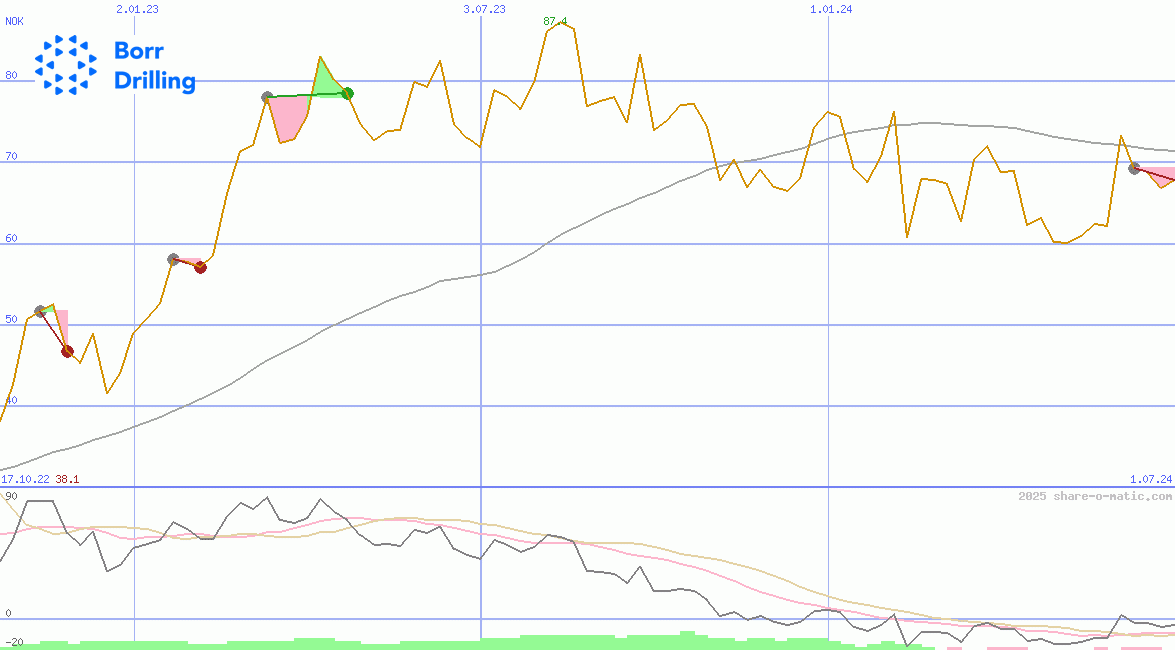Click the gray marker dot near 51
Screen dimensions: 1175x650
click(x=40, y=312)
